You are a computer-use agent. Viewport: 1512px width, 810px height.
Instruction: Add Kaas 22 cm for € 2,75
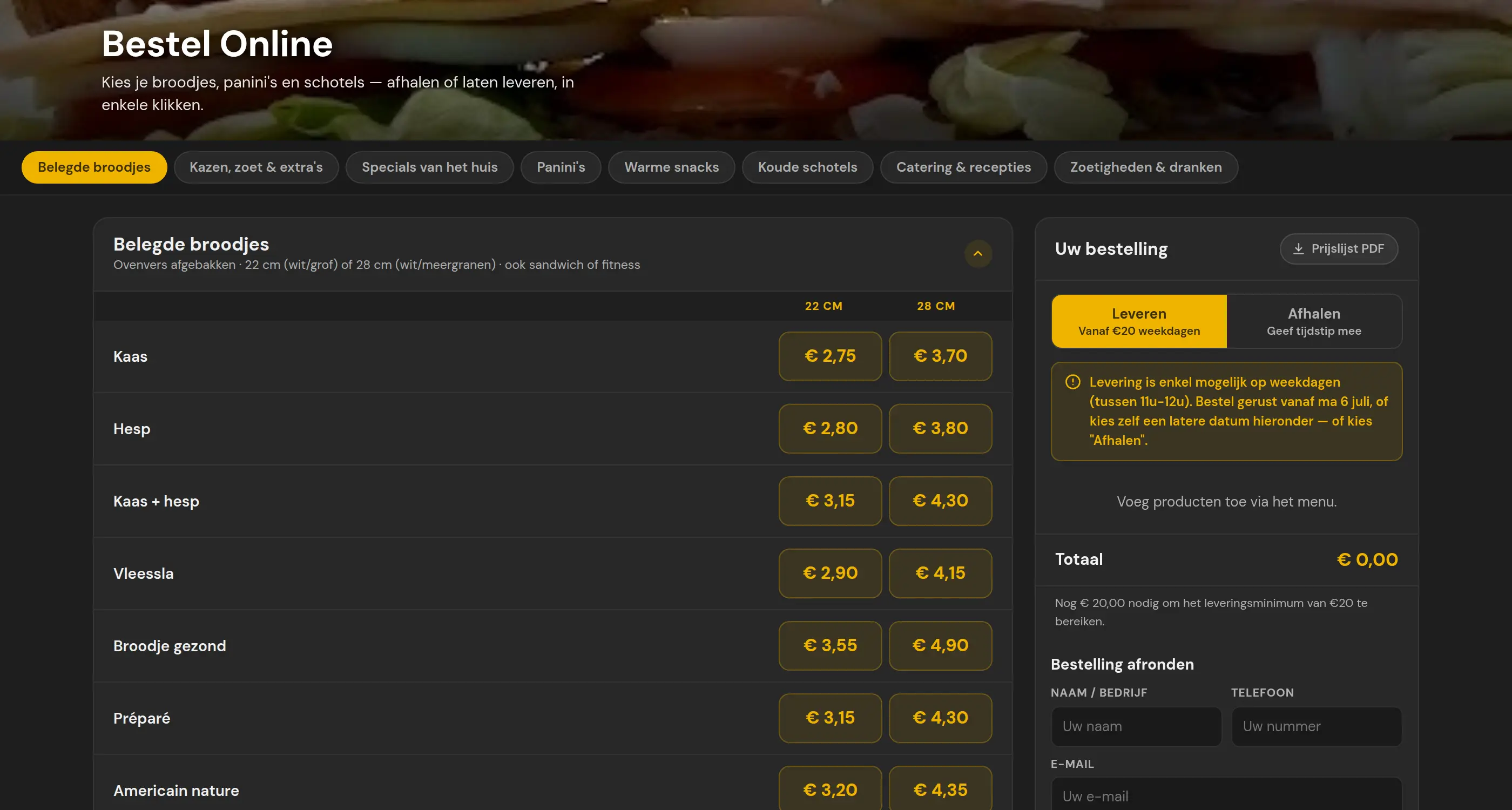pos(830,356)
